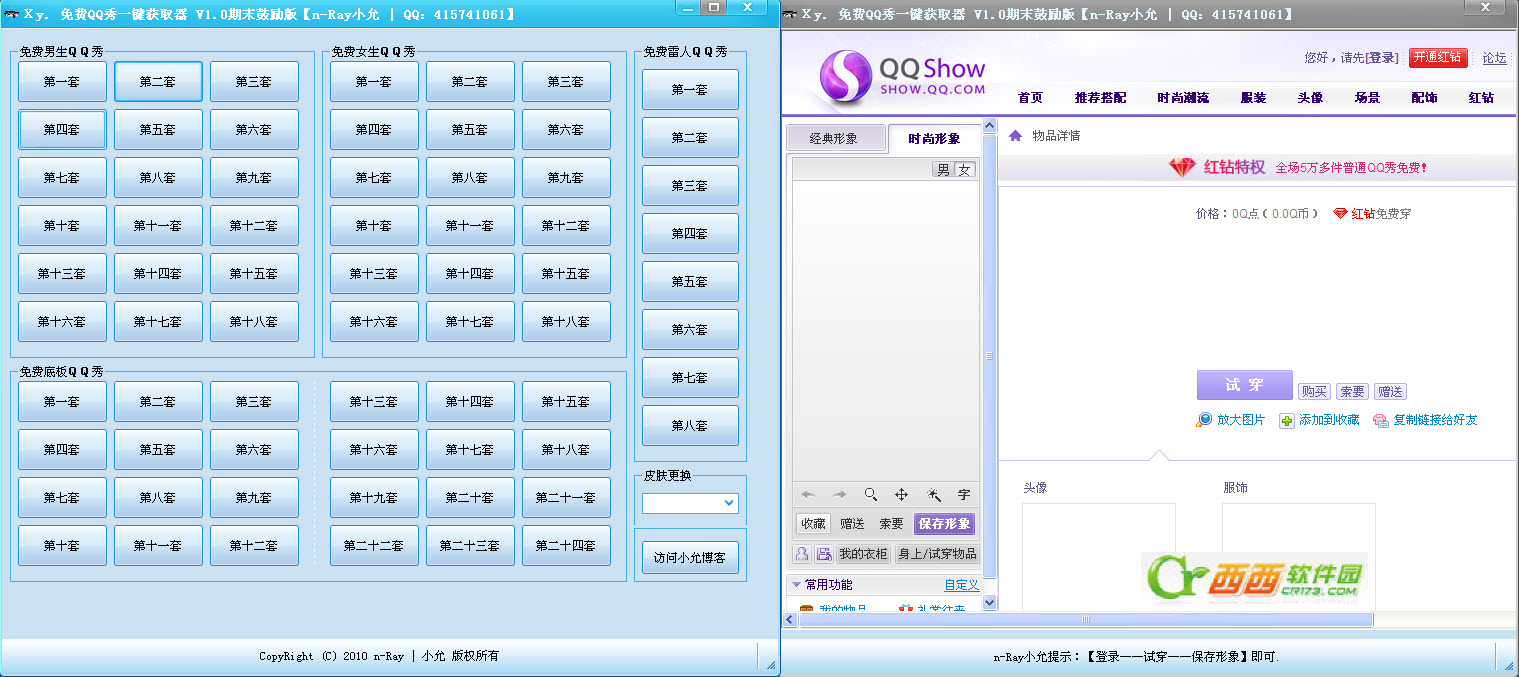Select the 字 text tool
Image resolution: width=1519 pixels, height=677 pixels.
tap(964, 494)
